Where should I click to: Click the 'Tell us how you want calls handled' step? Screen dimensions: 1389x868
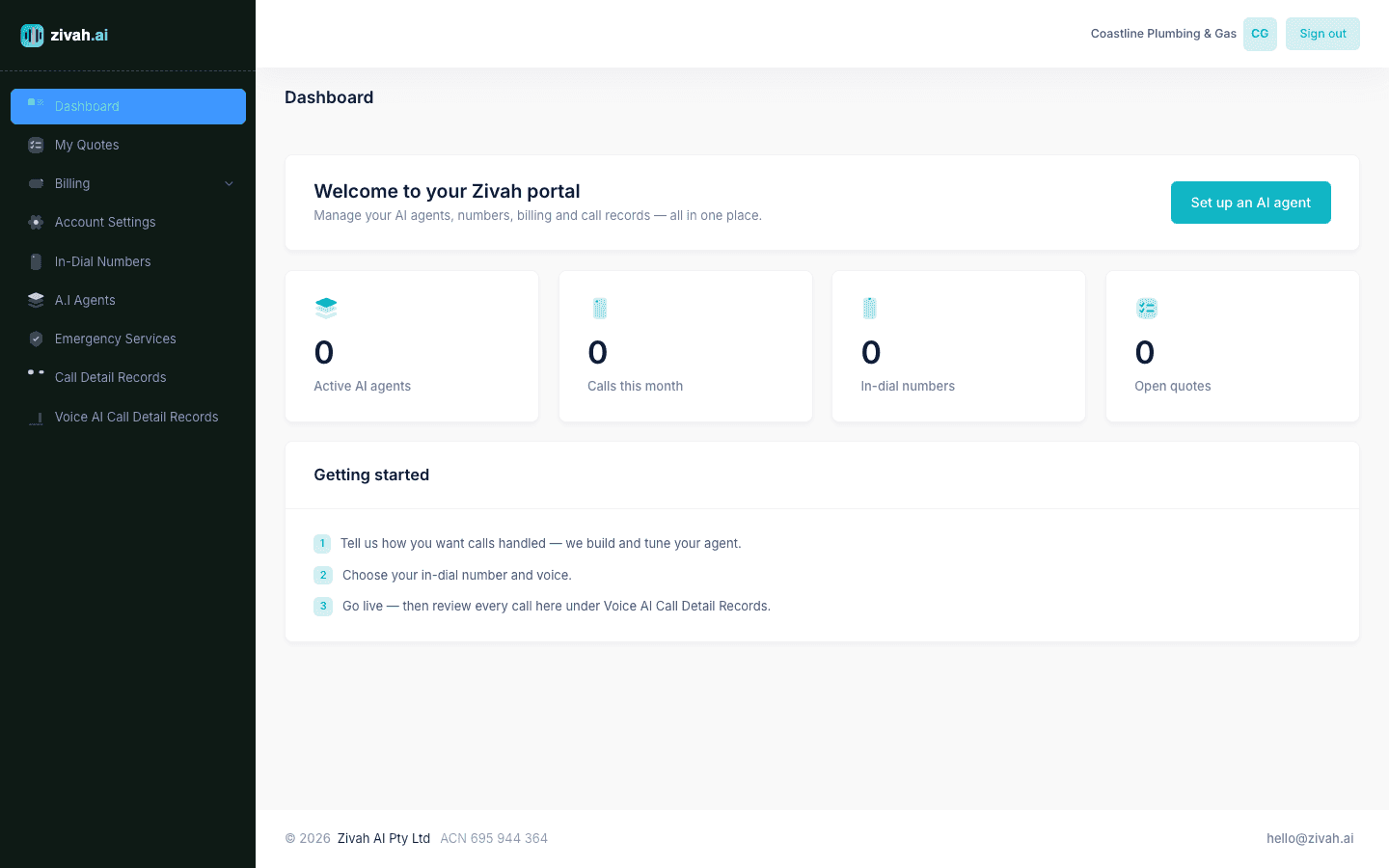click(541, 544)
